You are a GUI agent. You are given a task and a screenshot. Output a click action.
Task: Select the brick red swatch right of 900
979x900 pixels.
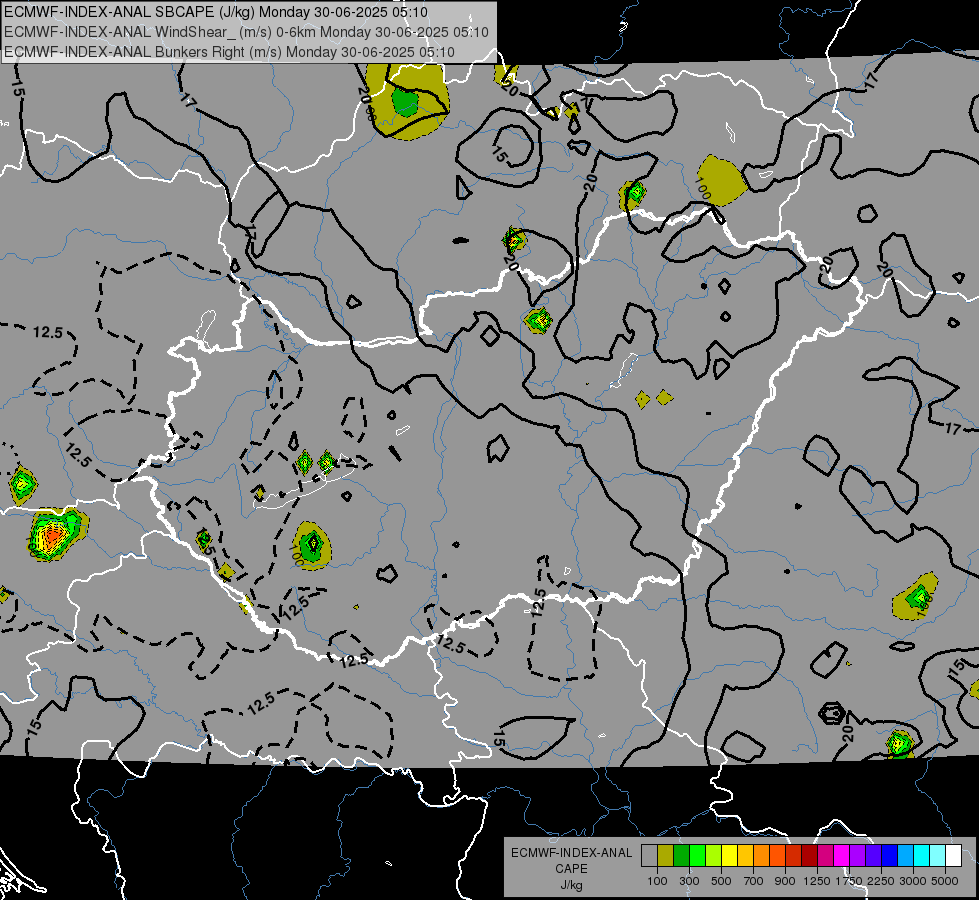click(x=794, y=856)
